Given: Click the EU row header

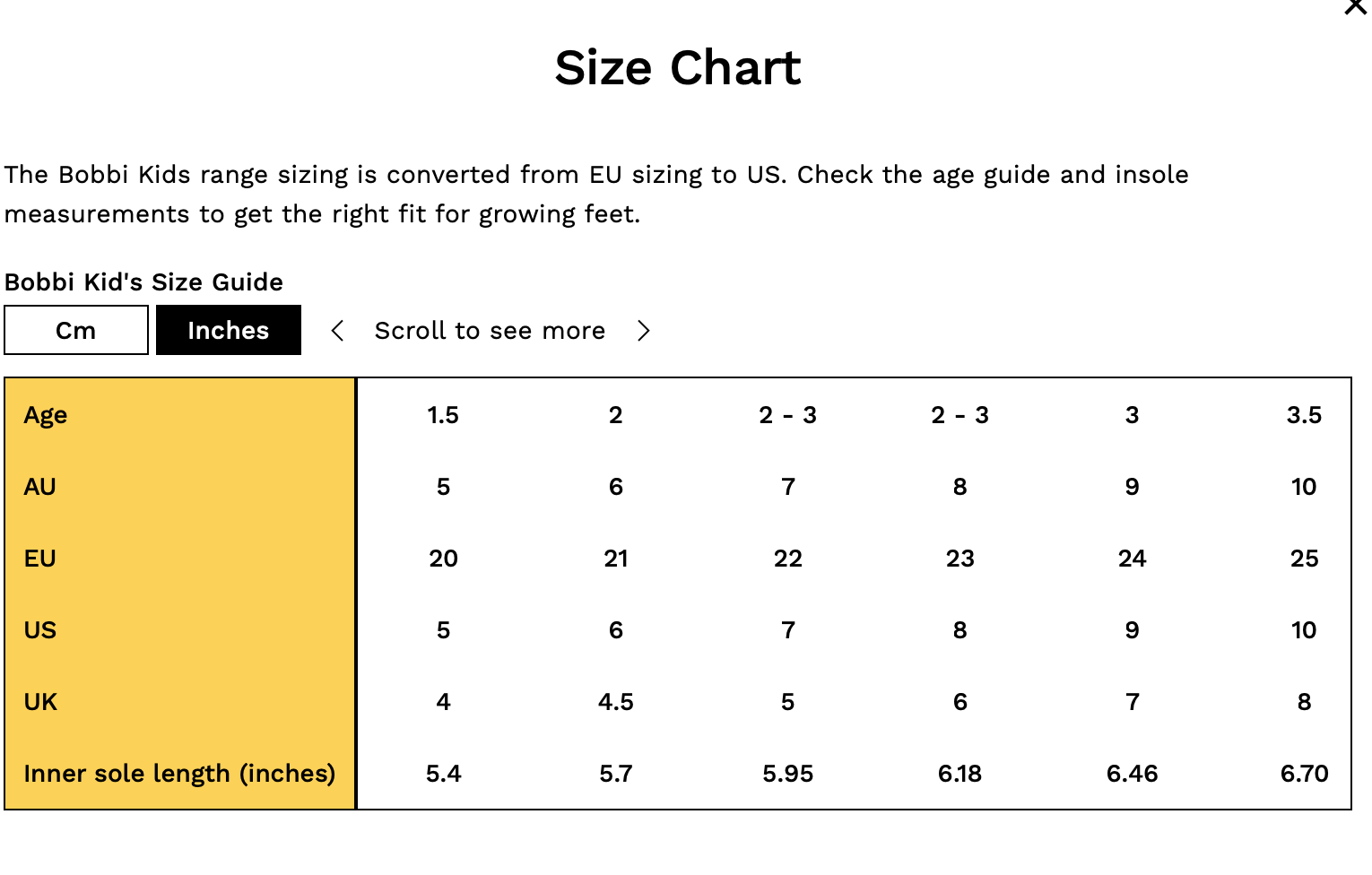Looking at the screenshot, I should (40, 559).
